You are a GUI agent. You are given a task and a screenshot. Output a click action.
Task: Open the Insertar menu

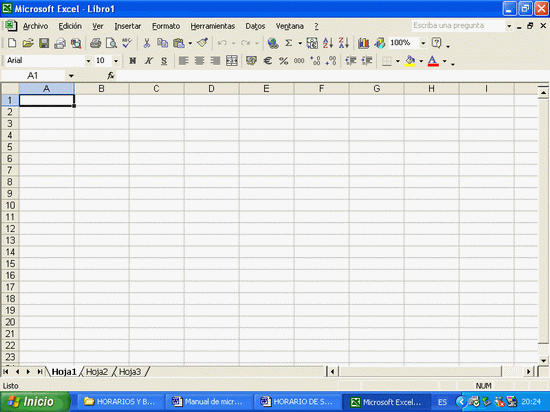[128, 26]
